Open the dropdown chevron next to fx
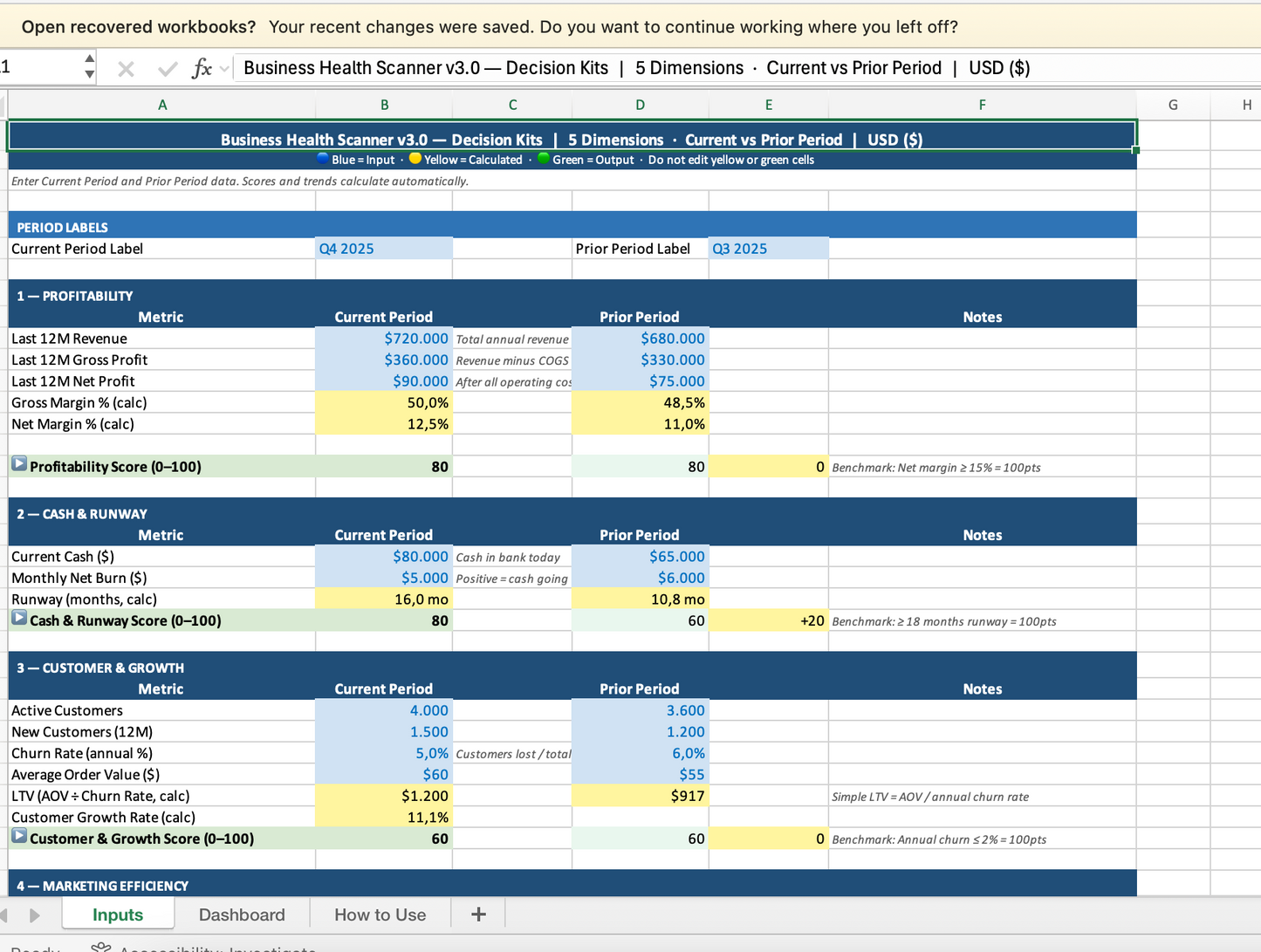Viewport: 1261px width, 952px height. click(x=225, y=68)
